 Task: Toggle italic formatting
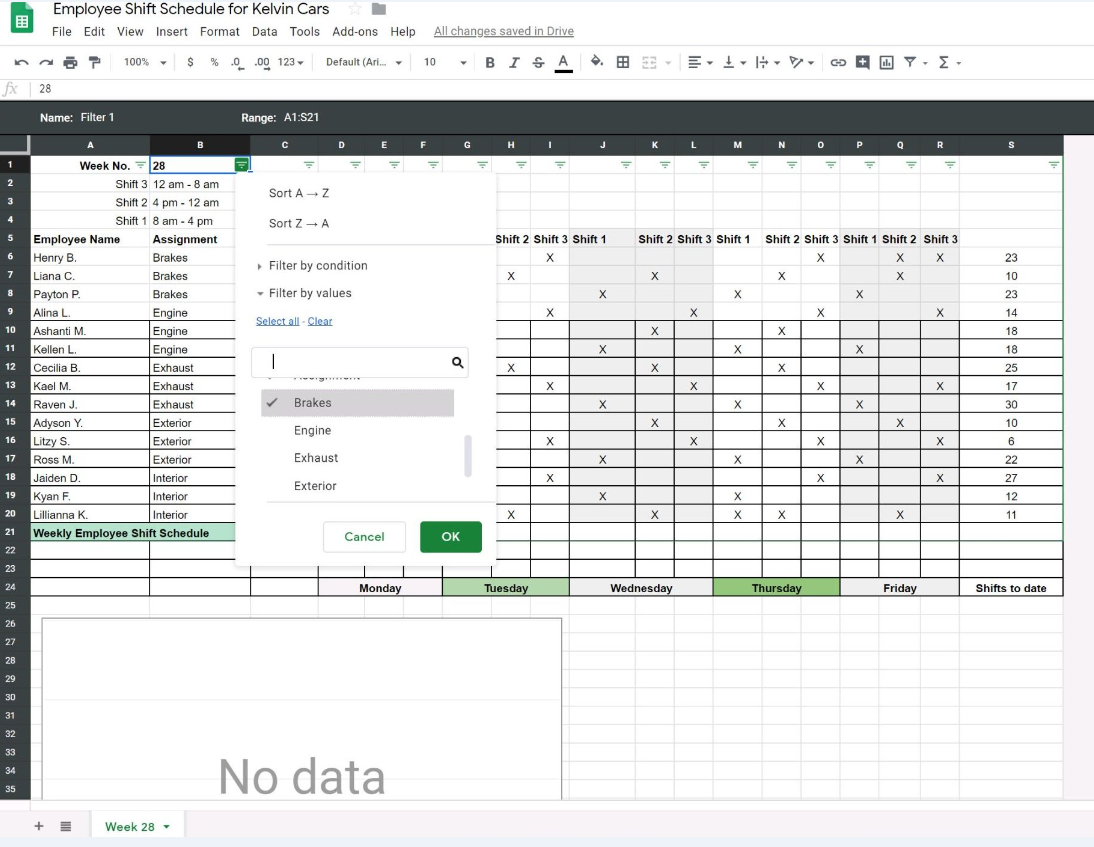(x=514, y=63)
